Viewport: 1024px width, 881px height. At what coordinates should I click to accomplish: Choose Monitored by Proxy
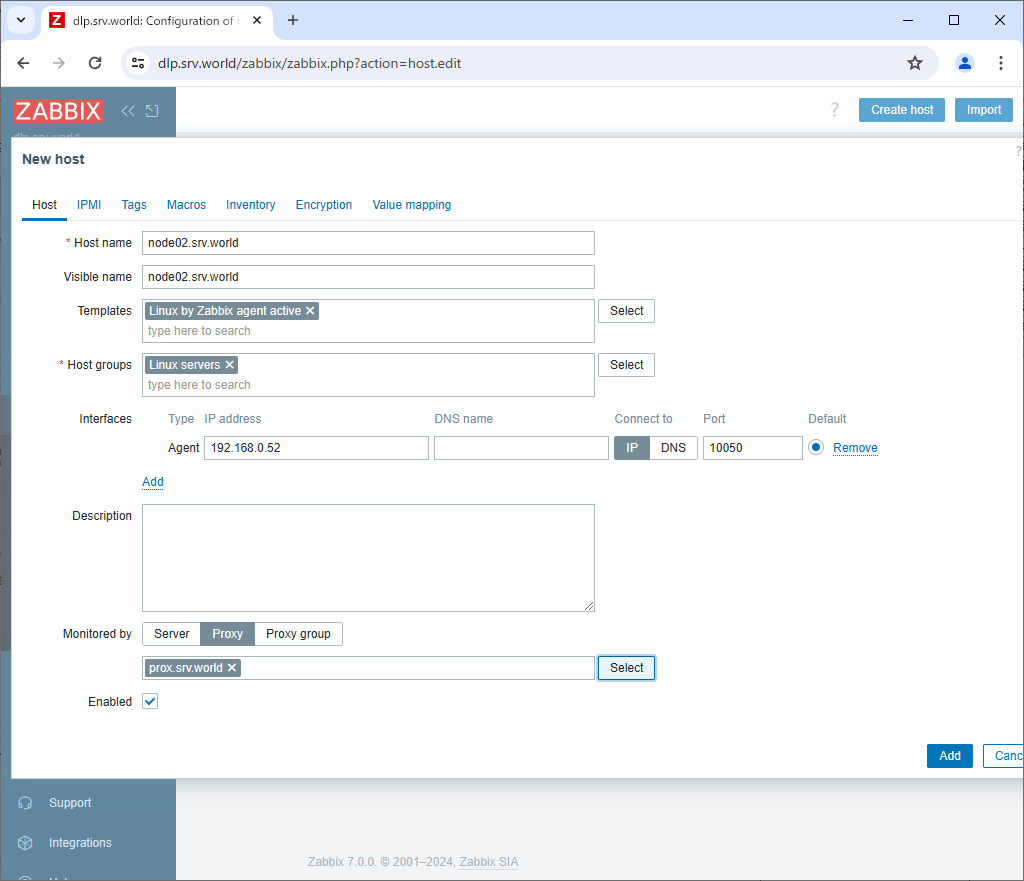click(227, 634)
